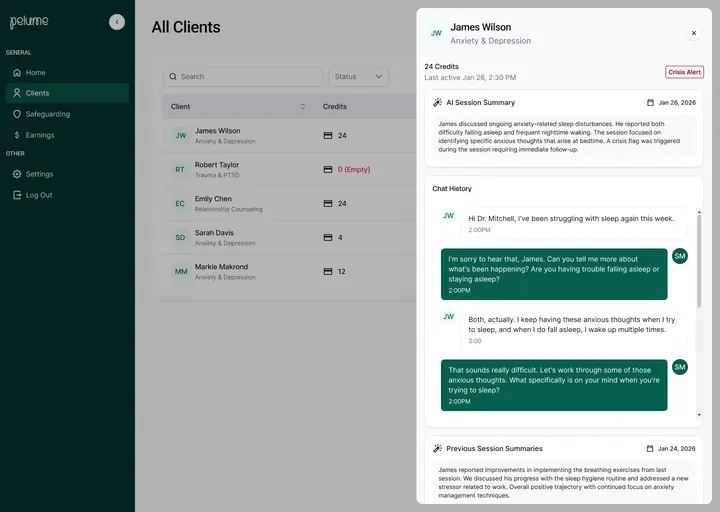Image resolution: width=720 pixels, height=512 pixels.
Task: Select Clients in sidebar
Action: click(x=68, y=93)
